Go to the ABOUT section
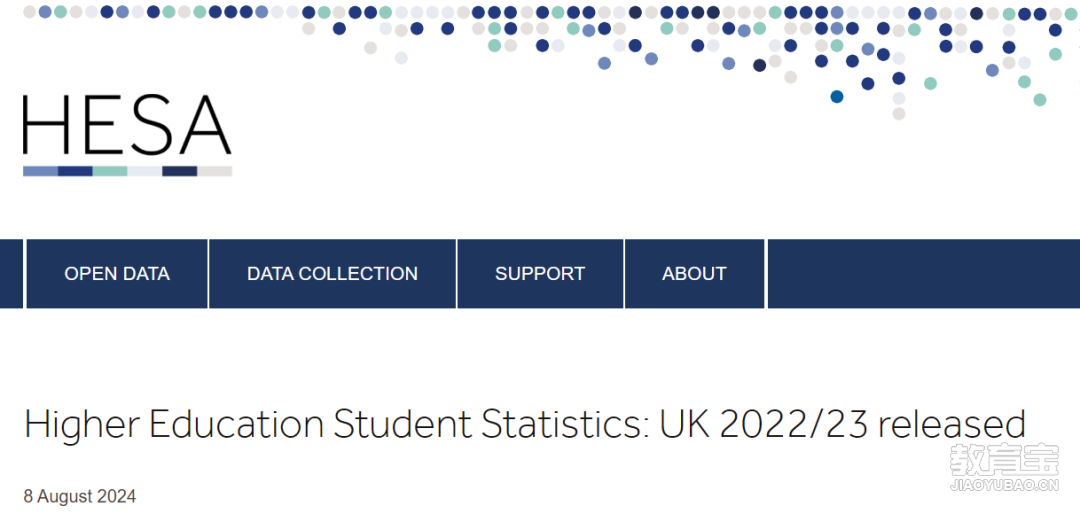1080x514 pixels. coord(694,274)
